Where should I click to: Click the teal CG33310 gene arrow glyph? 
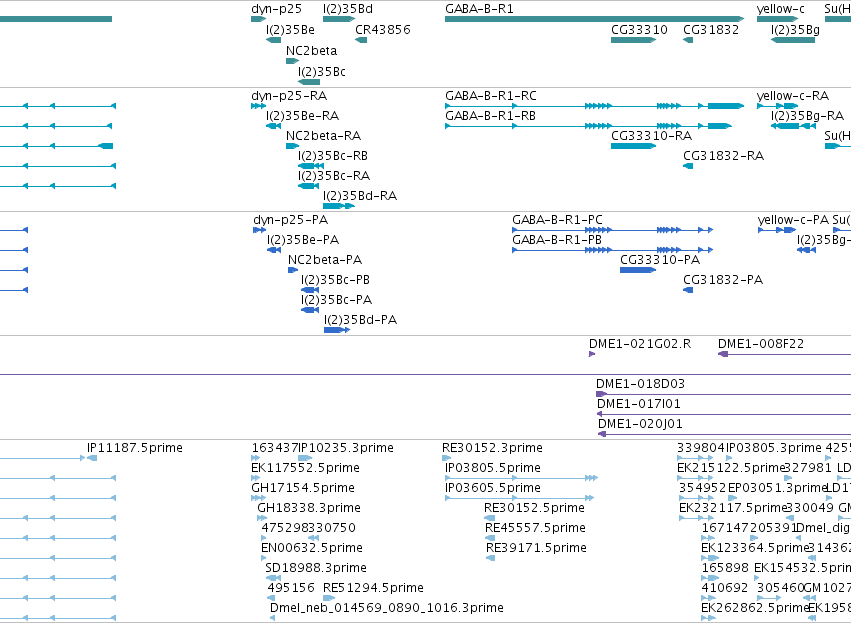[633, 40]
